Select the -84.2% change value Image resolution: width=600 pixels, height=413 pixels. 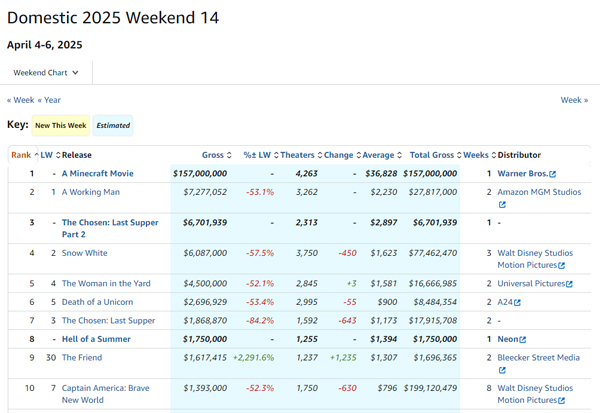tap(260, 320)
